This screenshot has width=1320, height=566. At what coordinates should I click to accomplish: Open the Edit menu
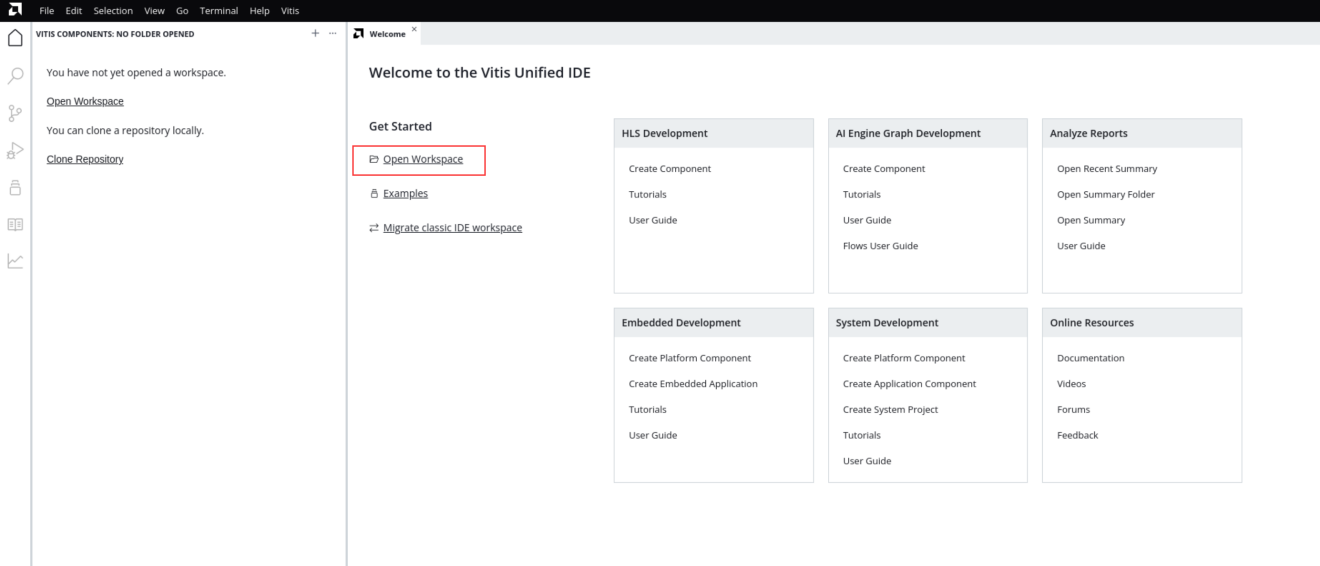tap(74, 11)
